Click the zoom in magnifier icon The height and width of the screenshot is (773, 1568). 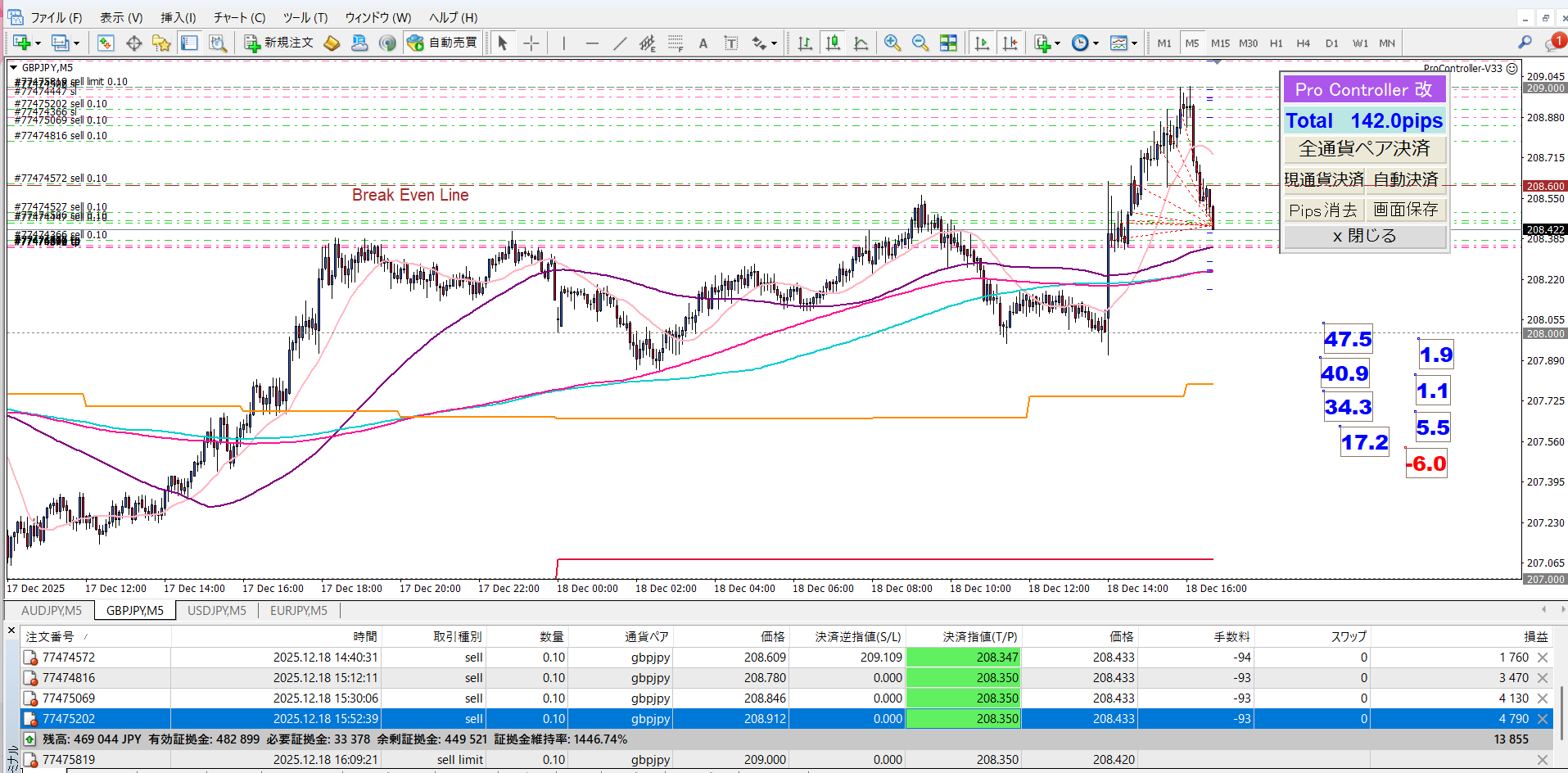point(892,43)
